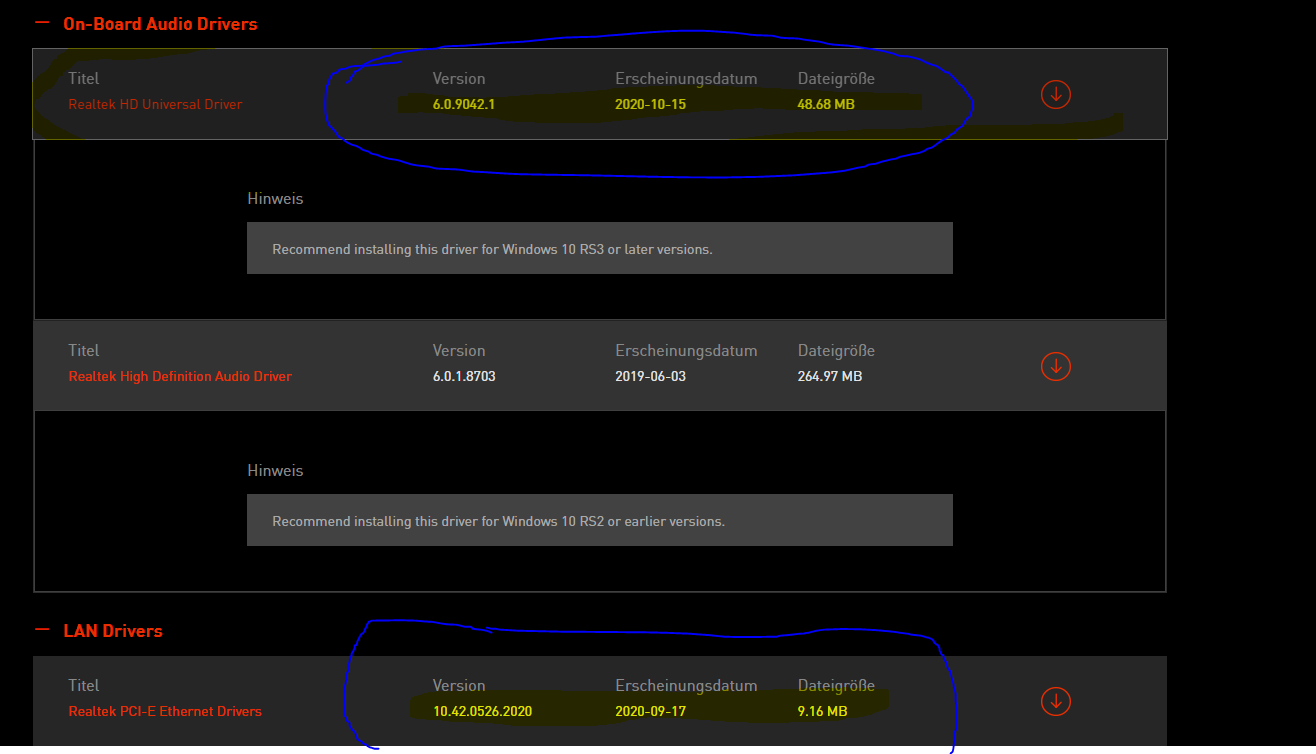The height and width of the screenshot is (754, 1316).
Task: Open the Realtek High Definition Audio Driver link
Action: point(180,377)
